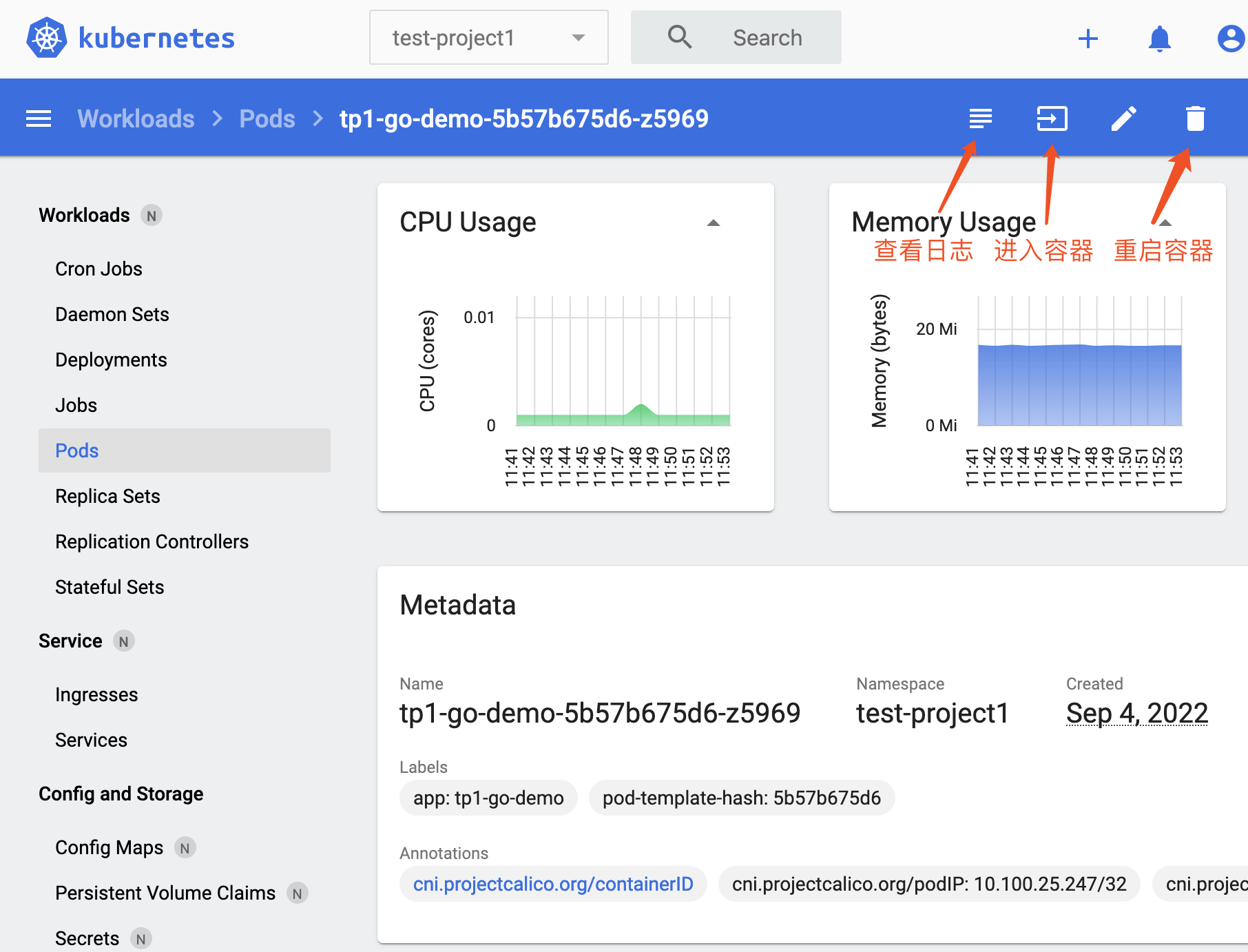Collapse the Memory Usage chart
Image resolution: width=1248 pixels, height=952 pixels.
[x=1164, y=223]
